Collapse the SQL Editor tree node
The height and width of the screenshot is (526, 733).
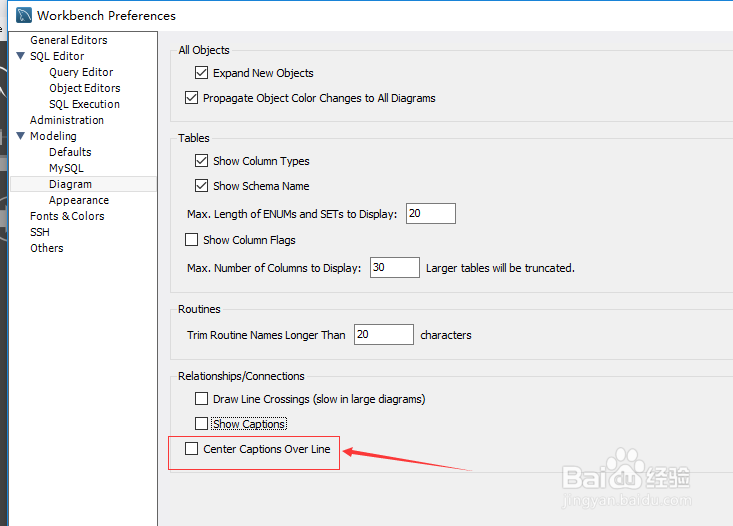pyautogui.click(x=21, y=56)
